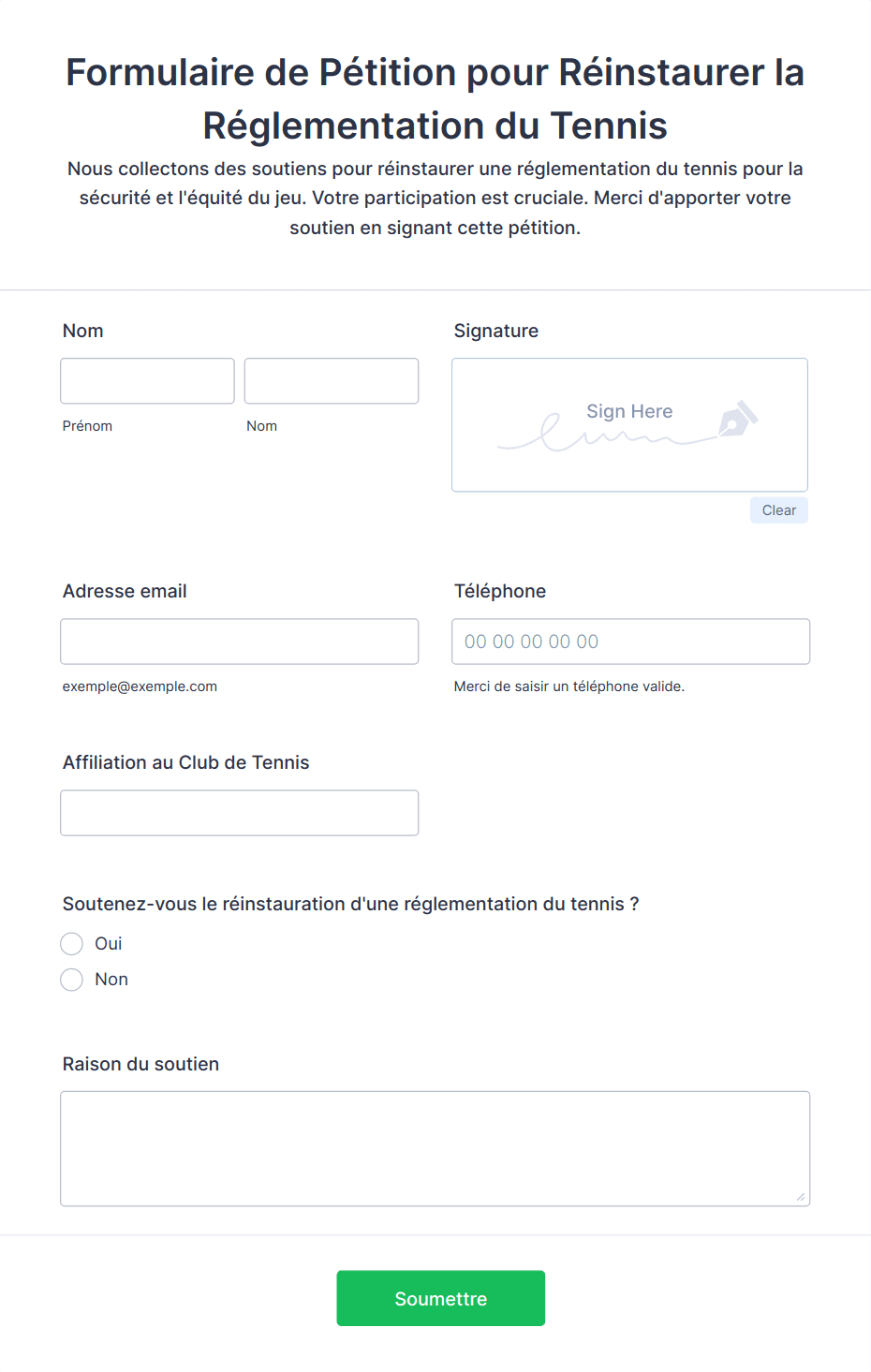Click the Adresse email label
Viewport: 871px width, 1372px height.
125,591
